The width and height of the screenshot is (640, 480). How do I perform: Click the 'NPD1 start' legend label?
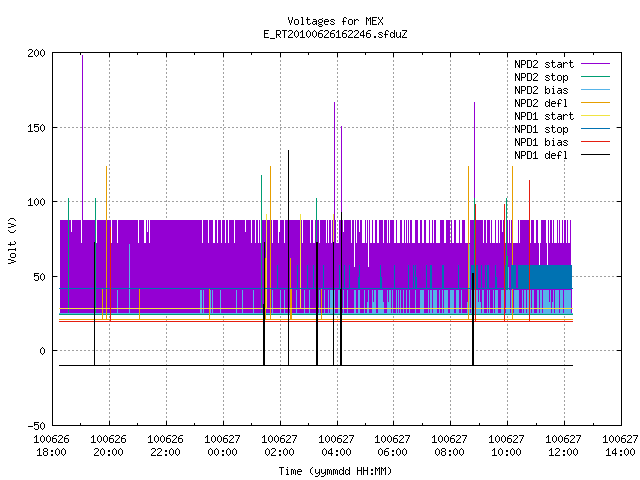click(x=544, y=116)
